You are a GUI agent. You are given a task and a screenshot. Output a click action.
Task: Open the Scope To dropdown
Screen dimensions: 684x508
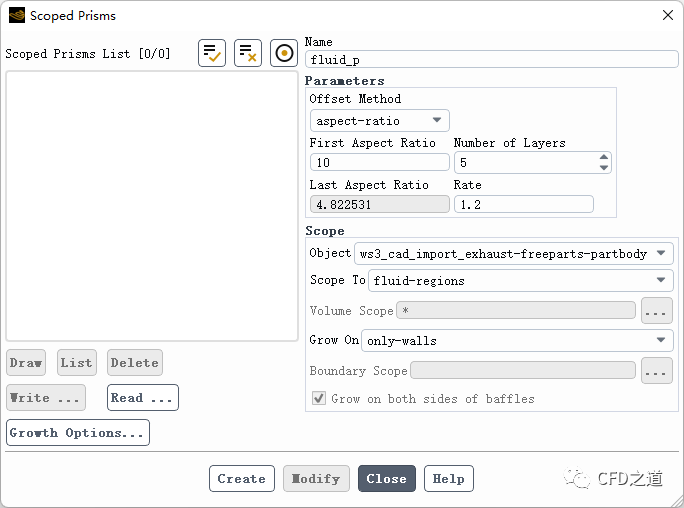520,281
